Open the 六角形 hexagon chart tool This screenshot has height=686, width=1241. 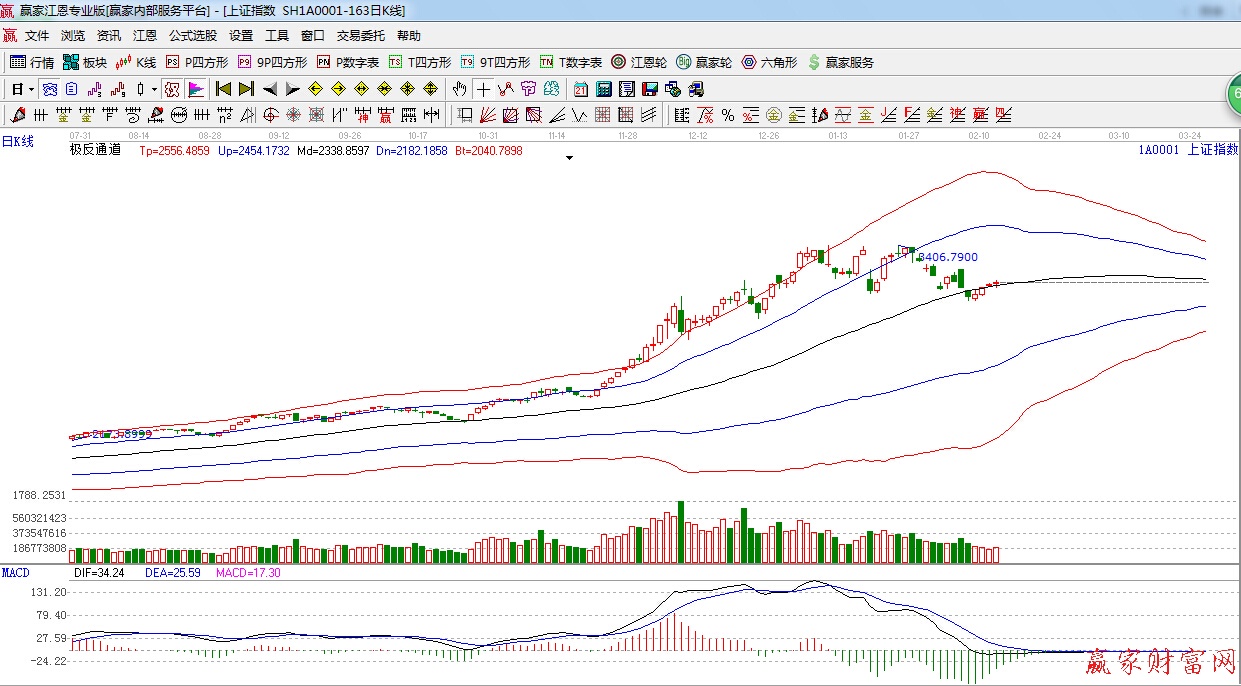pos(769,62)
